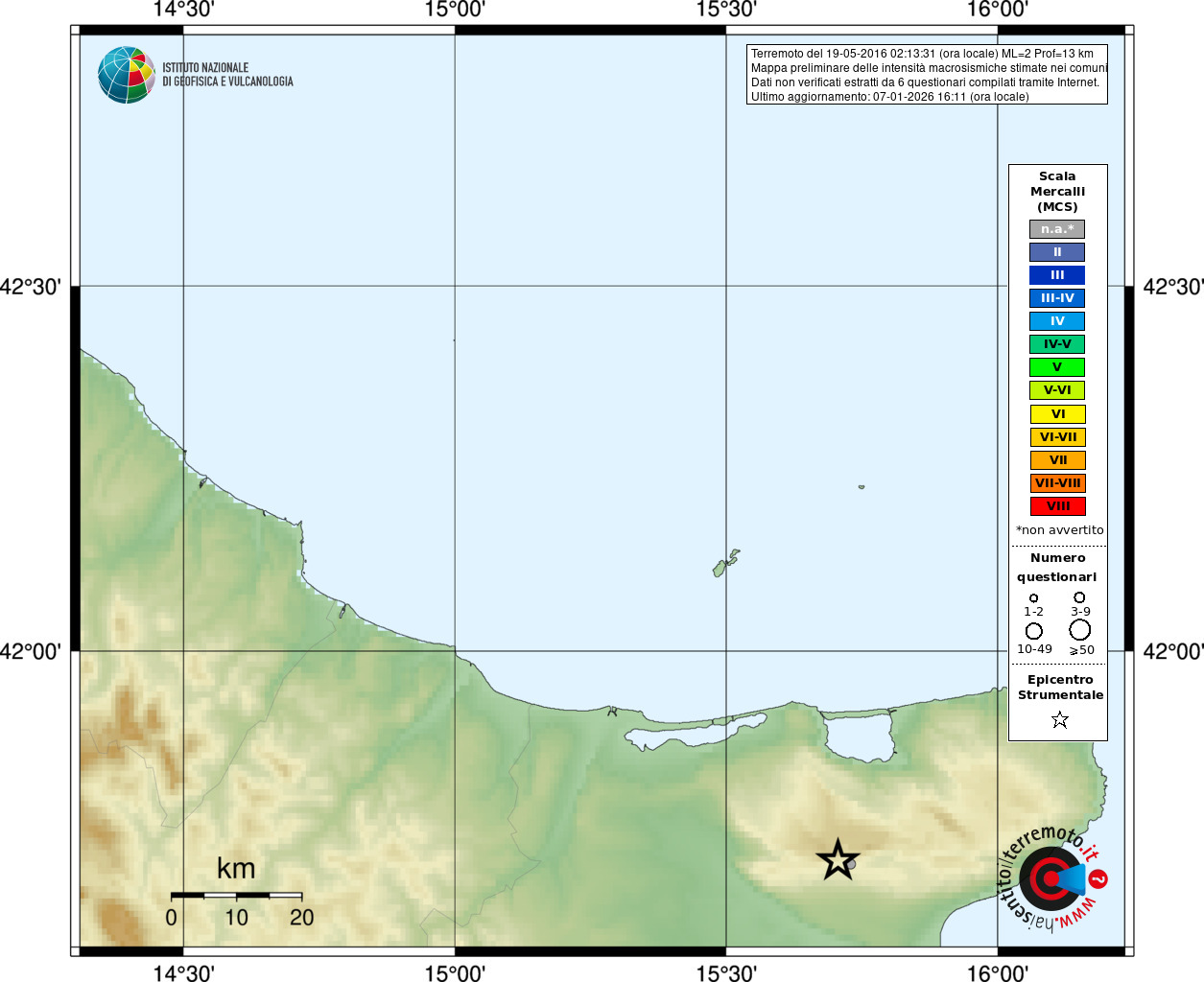
Task: Click the Dati non verificati line
Action: pos(925,82)
